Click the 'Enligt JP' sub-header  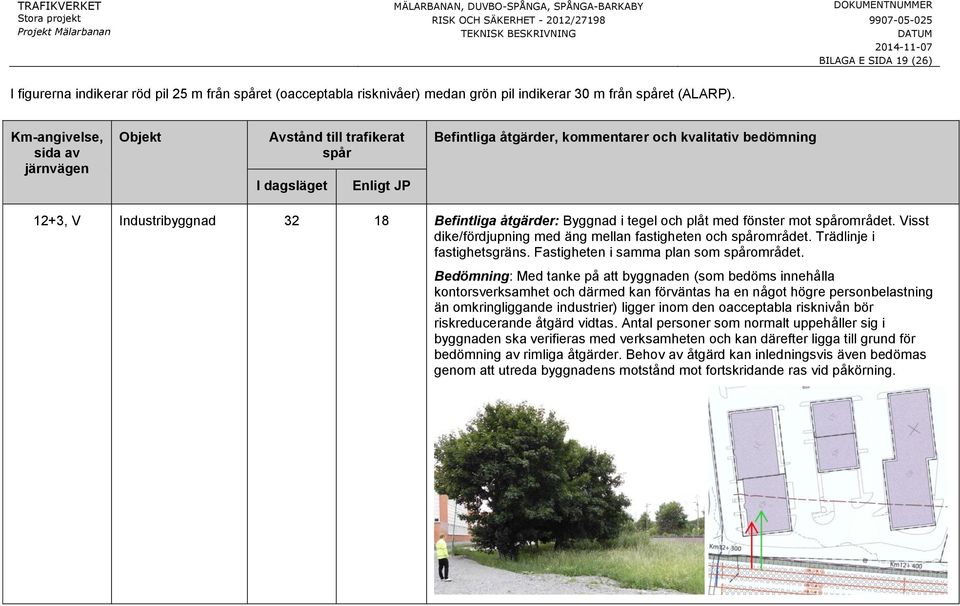pyautogui.click(x=381, y=186)
